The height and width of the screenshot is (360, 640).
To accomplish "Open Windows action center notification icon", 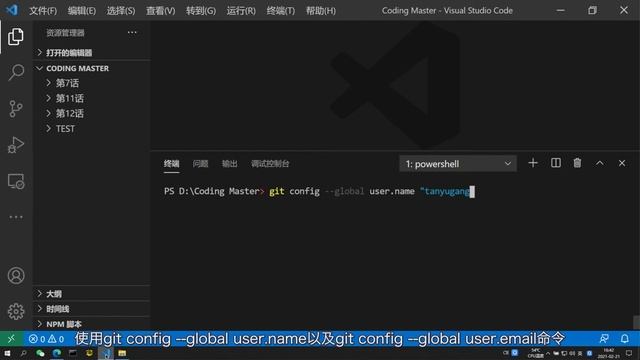I will point(629,353).
